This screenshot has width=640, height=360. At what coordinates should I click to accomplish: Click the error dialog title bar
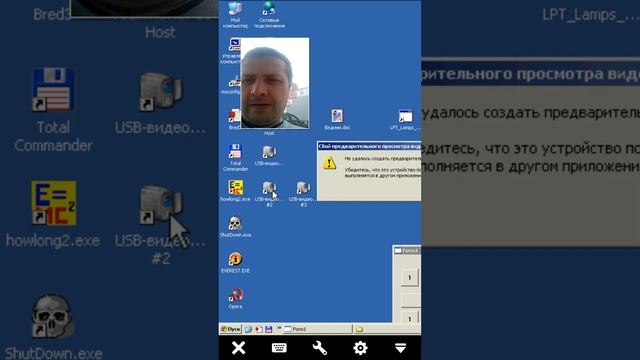point(369,146)
